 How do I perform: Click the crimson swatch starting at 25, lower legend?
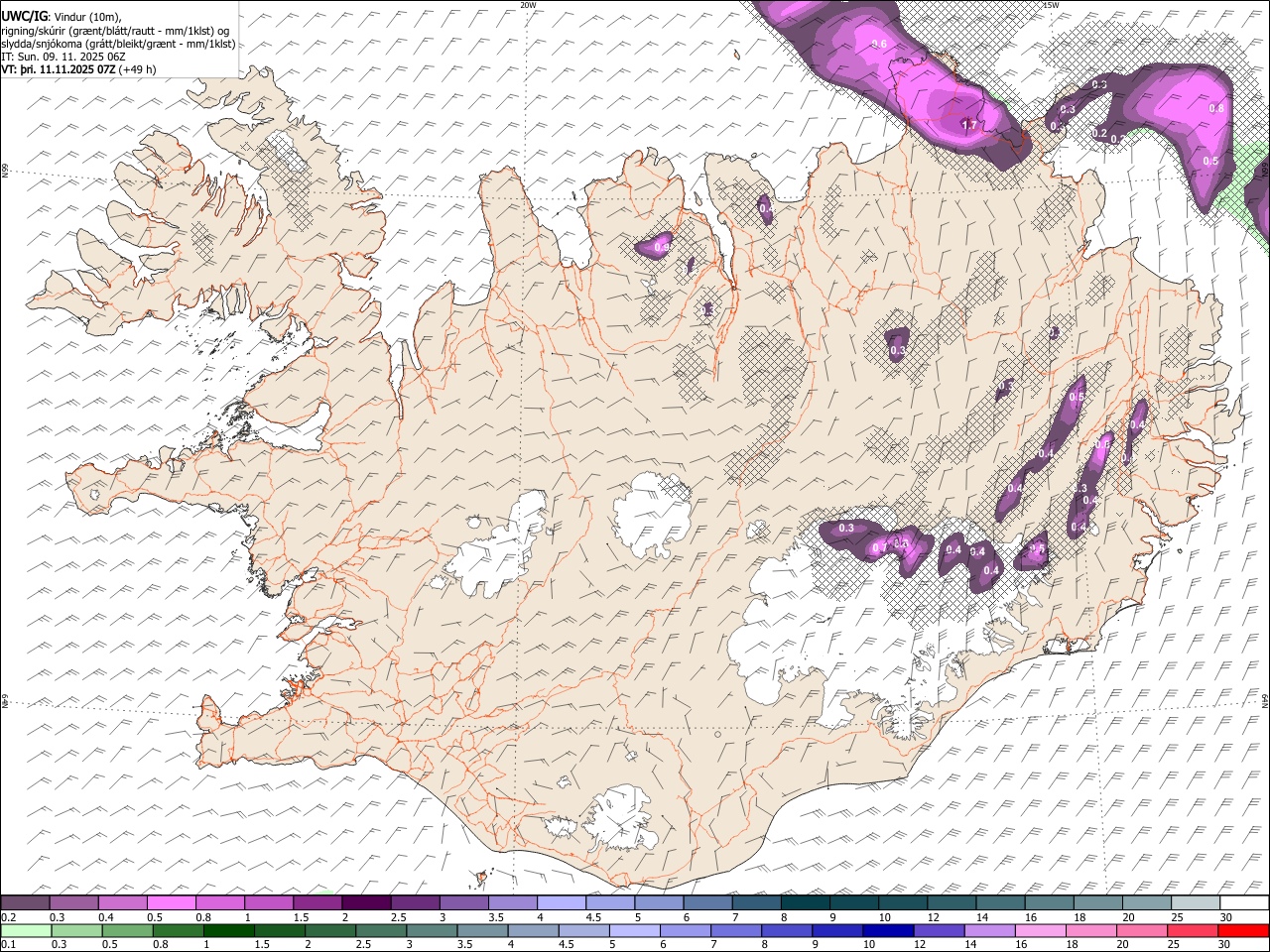point(1192,930)
